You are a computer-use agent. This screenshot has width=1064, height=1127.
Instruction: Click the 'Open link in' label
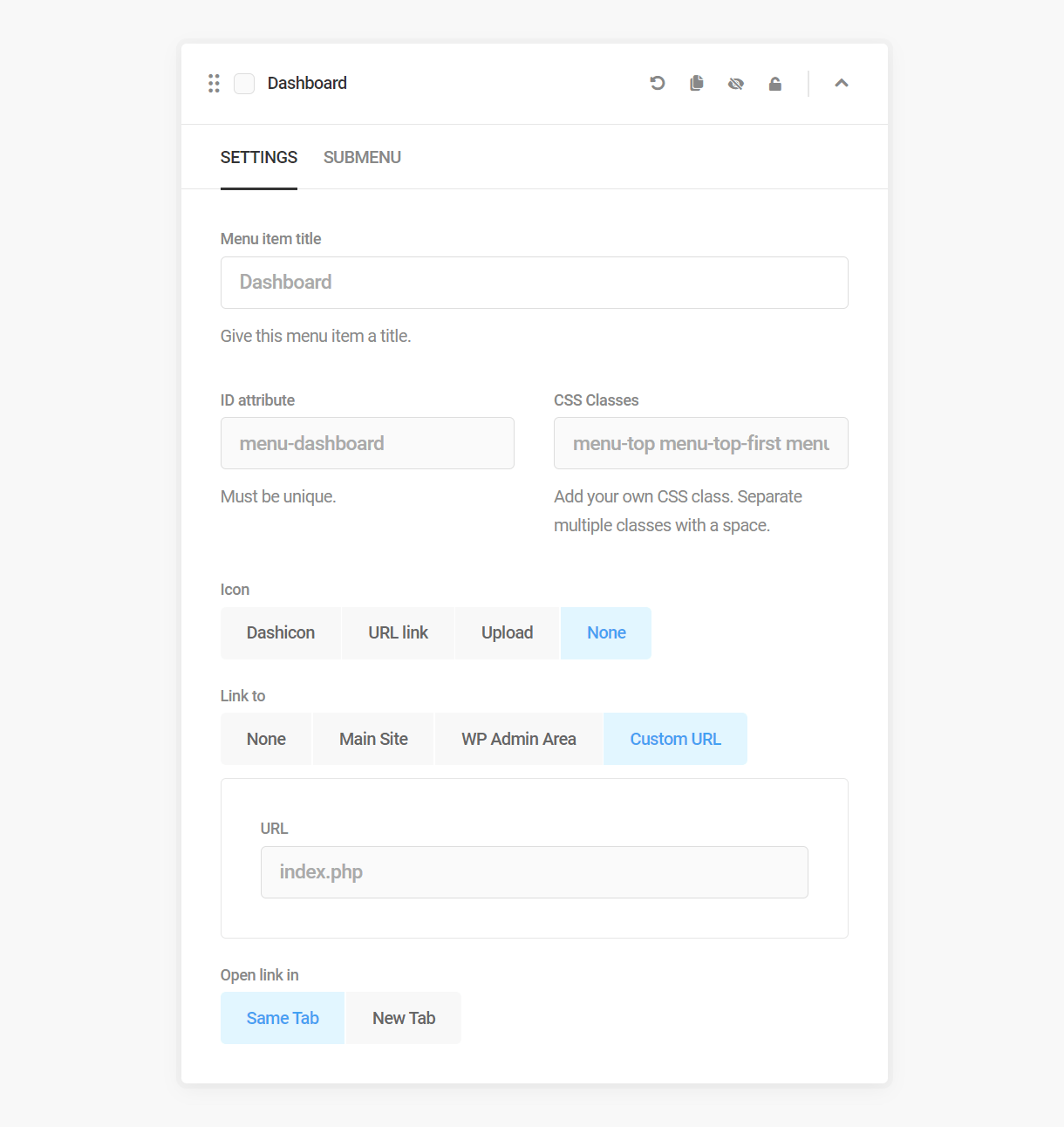(x=260, y=975)
